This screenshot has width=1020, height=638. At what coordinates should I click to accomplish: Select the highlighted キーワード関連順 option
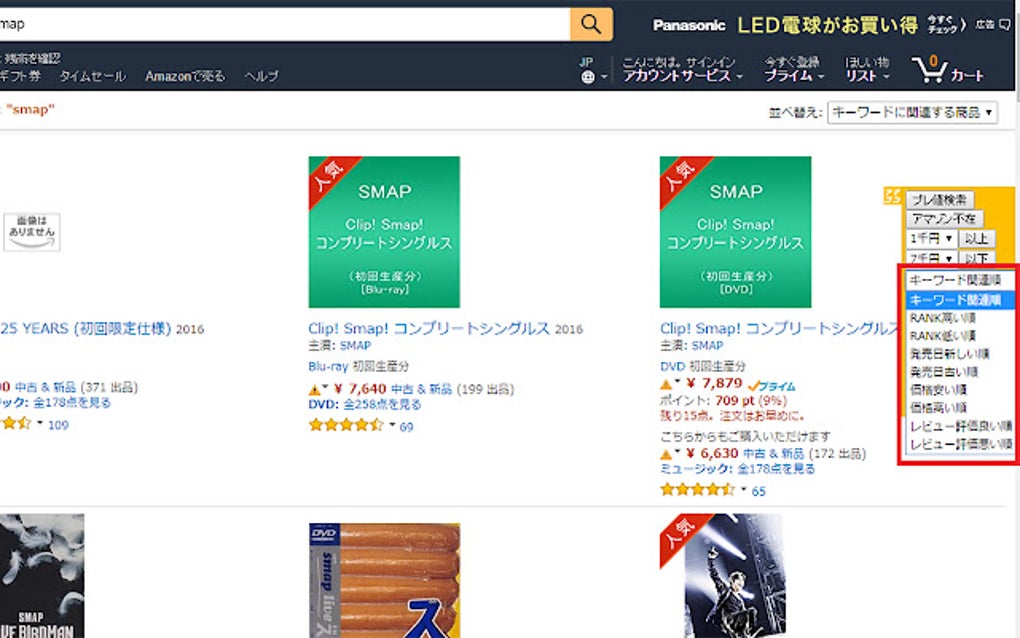click(960, 300)
